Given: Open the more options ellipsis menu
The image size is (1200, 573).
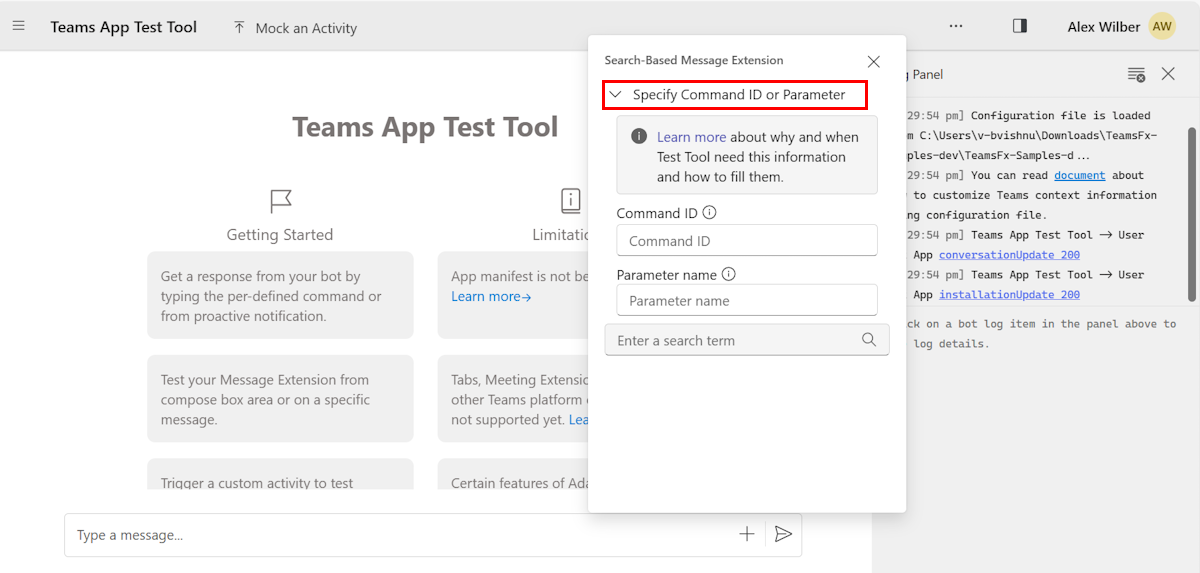Looking at the screenshot, I should 956,26.
